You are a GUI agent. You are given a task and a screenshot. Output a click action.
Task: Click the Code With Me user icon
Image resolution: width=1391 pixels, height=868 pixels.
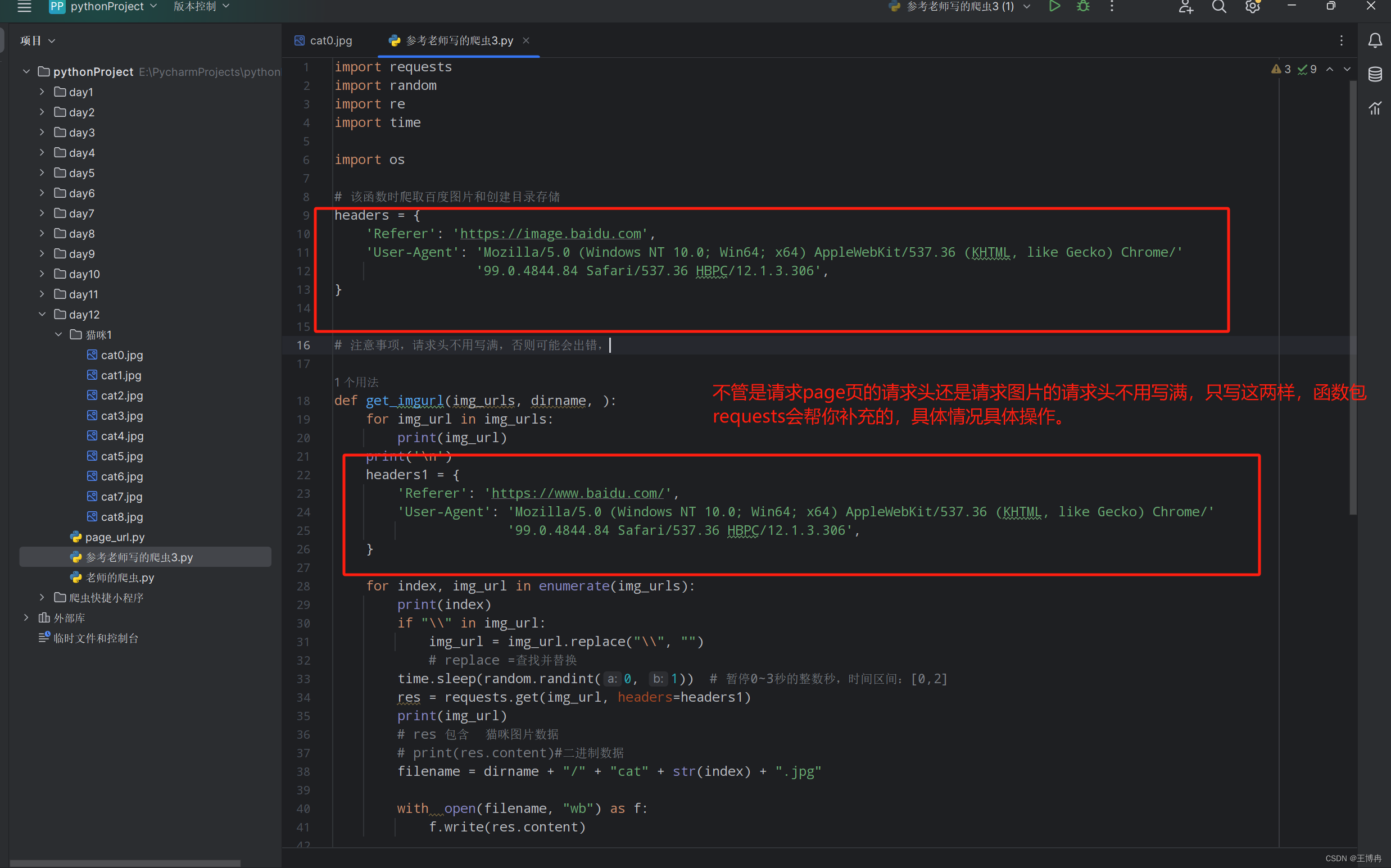click(1185, 6)
